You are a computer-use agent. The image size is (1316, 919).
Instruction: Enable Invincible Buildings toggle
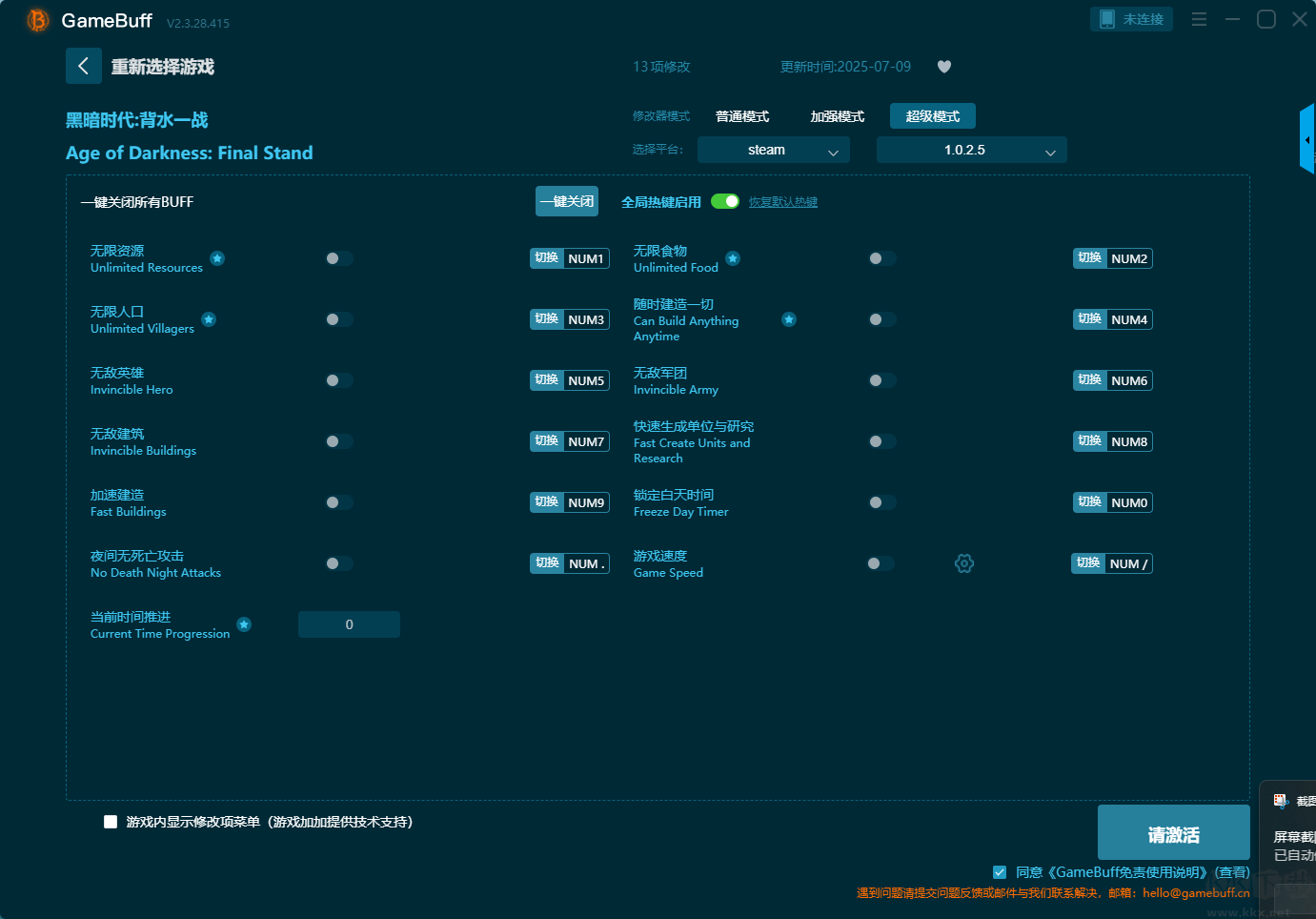click(338, 441)
